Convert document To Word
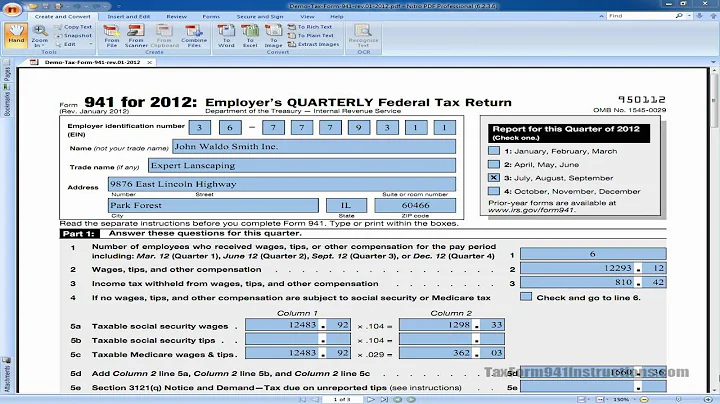This screenshot has width=720, height=404. point(226,36)
